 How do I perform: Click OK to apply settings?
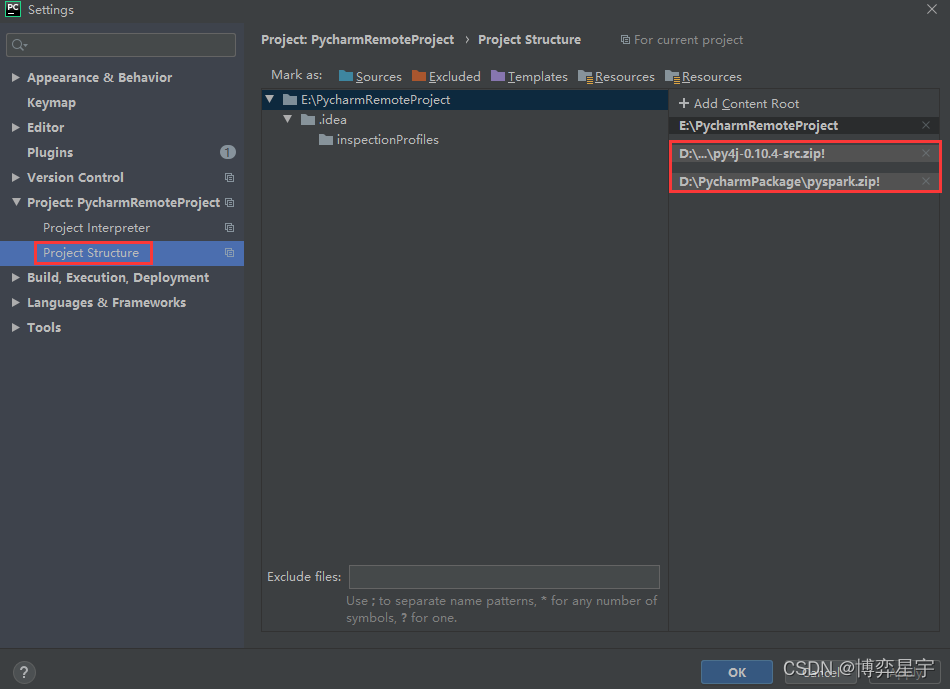737,672
